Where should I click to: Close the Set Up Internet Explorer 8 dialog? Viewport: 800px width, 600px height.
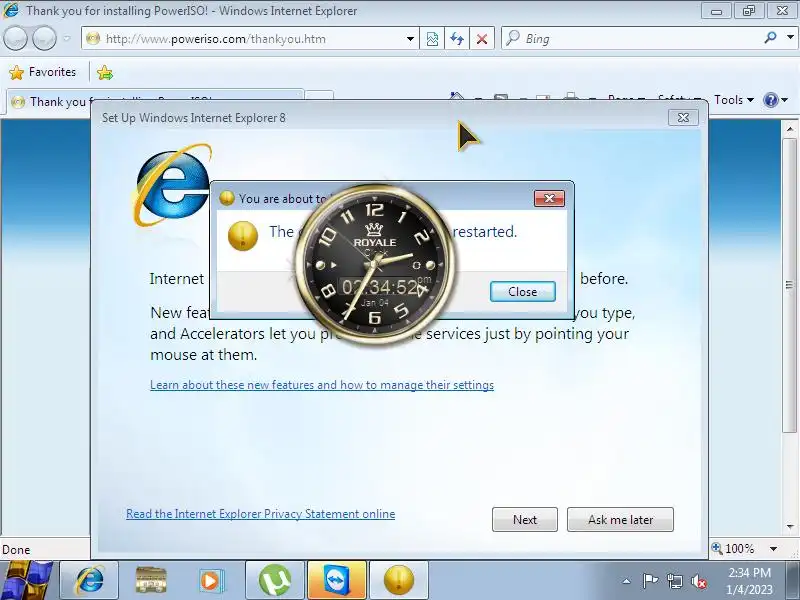point(683,118)
